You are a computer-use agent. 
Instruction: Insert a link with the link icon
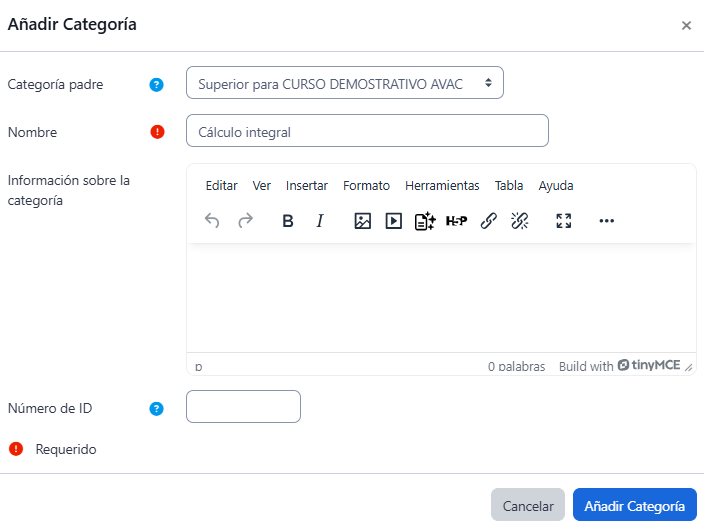(488, 221)
